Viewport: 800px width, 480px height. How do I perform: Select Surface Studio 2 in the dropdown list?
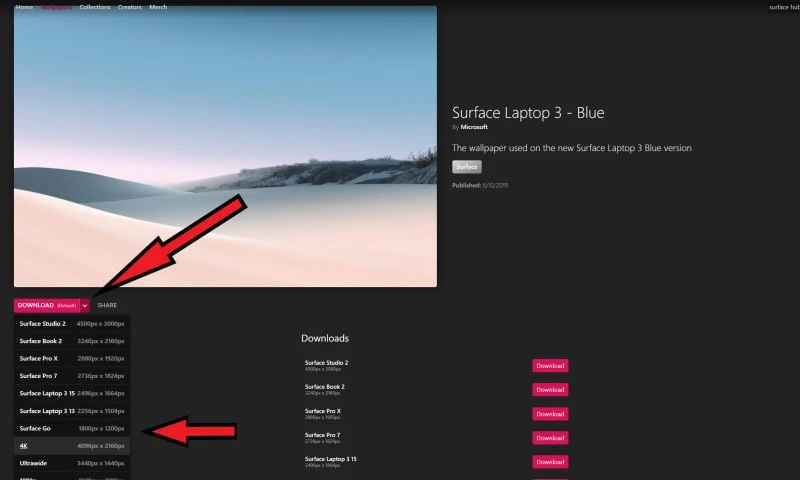click(72, 323)
